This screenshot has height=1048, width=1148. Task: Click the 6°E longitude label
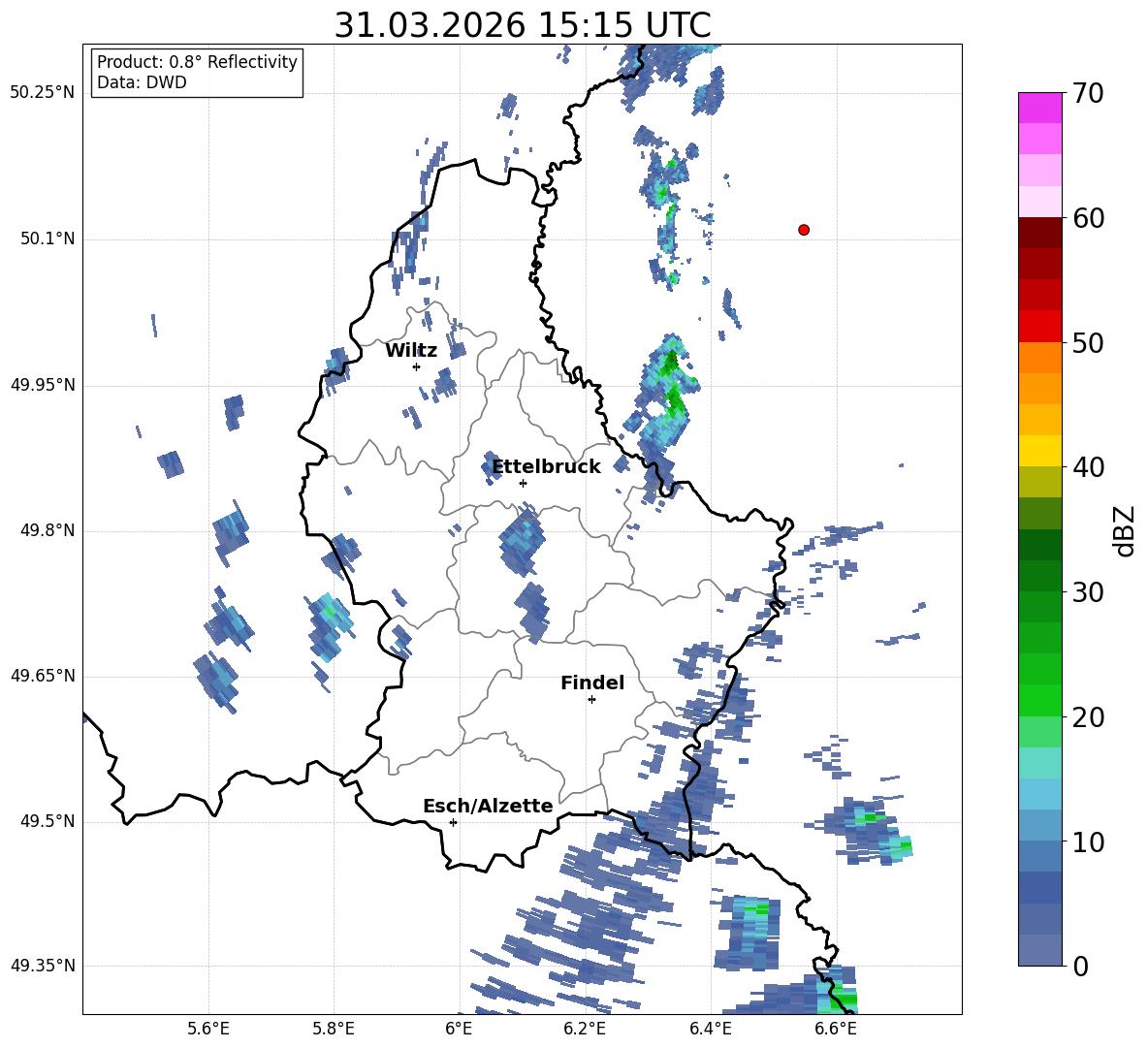(x=459, y=1029)
